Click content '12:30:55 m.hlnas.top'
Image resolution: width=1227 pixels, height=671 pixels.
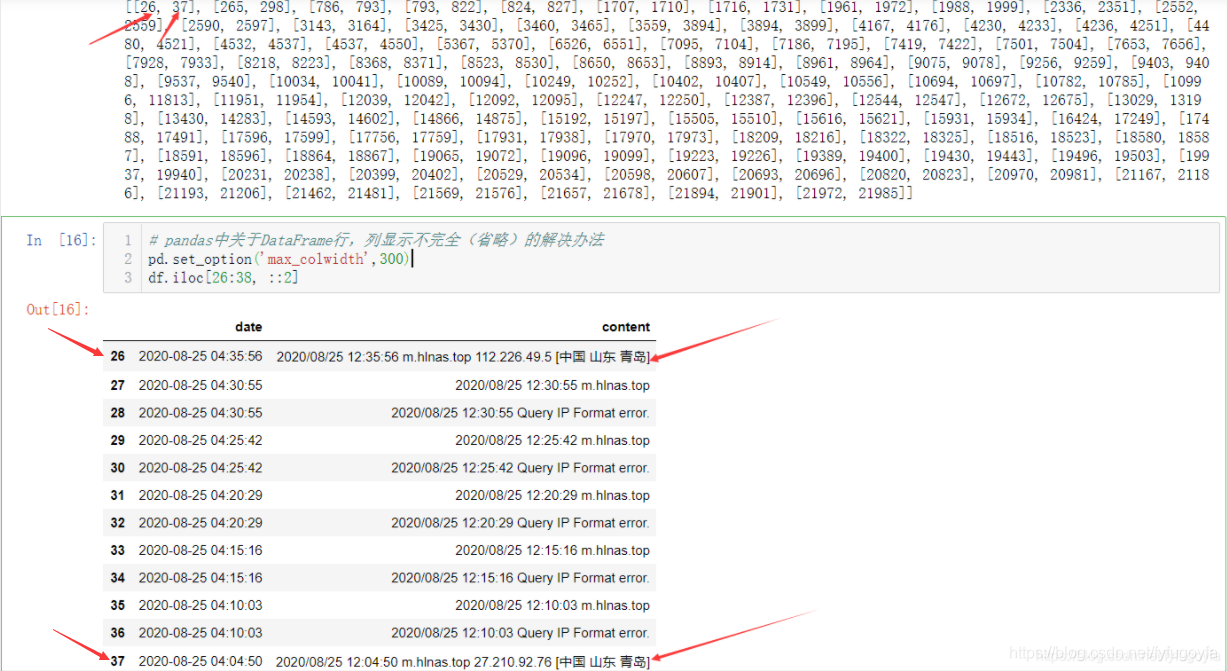click(552, 385)
